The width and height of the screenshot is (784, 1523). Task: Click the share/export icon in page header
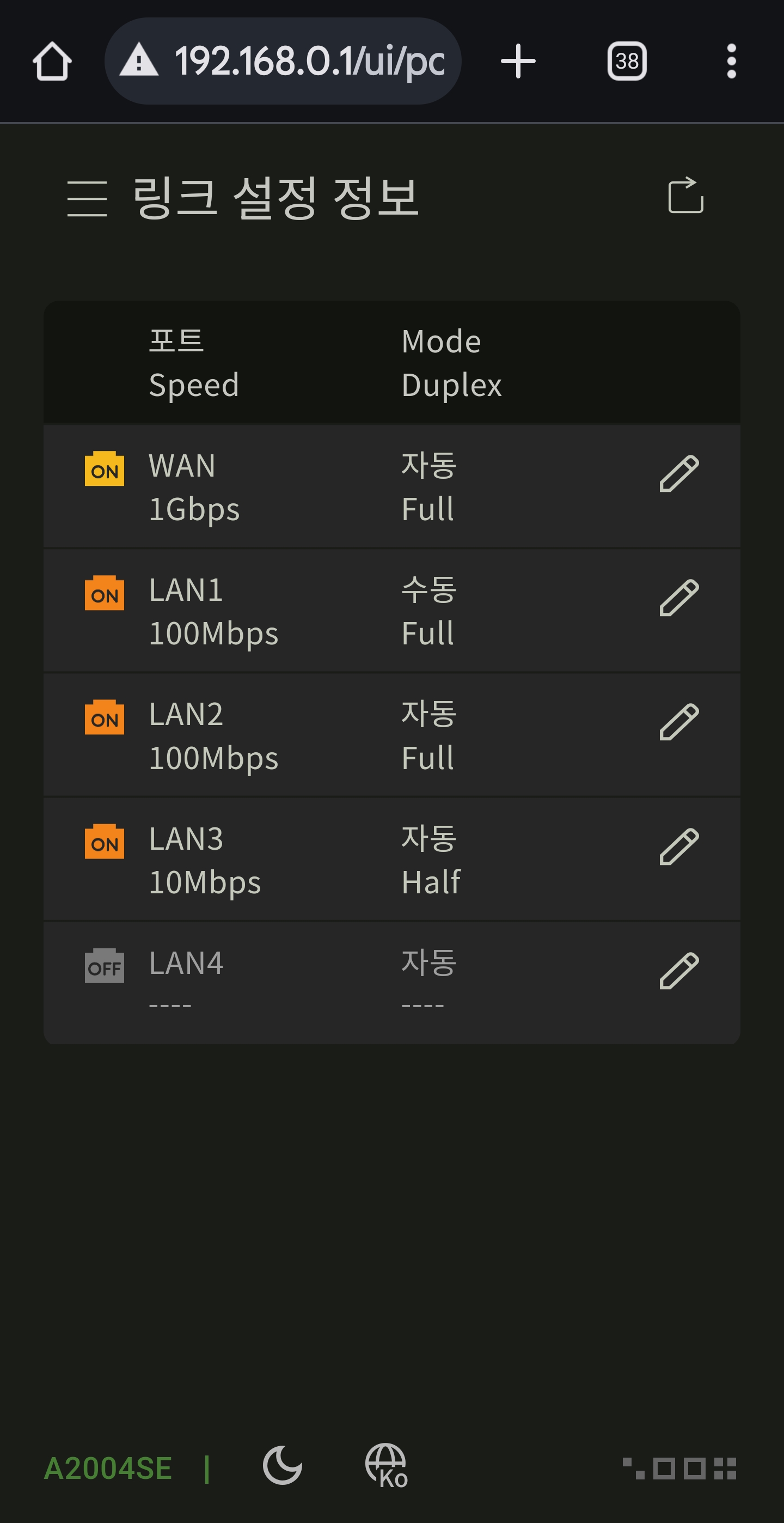click(685, 195)
